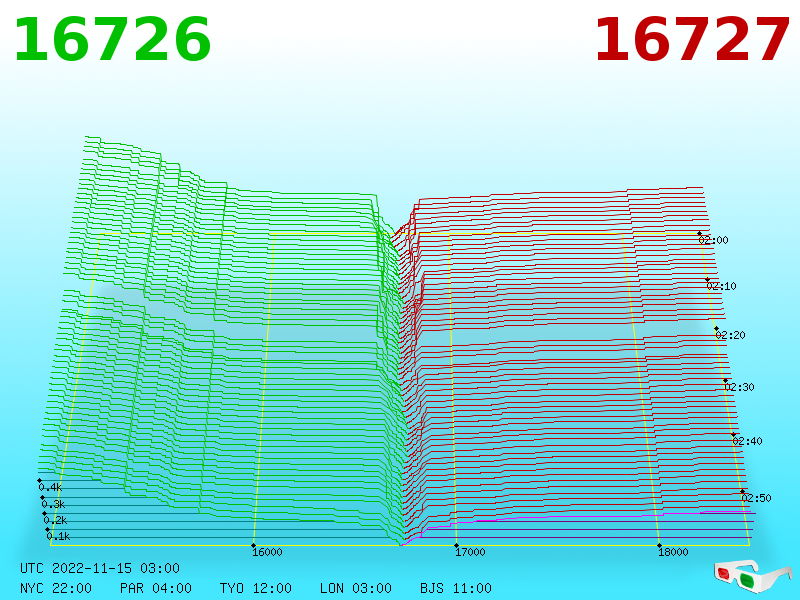Click the UTC 2022-11-15 03:00 timestamp
This screenshot has height=600, width=800.
[100, 568]
